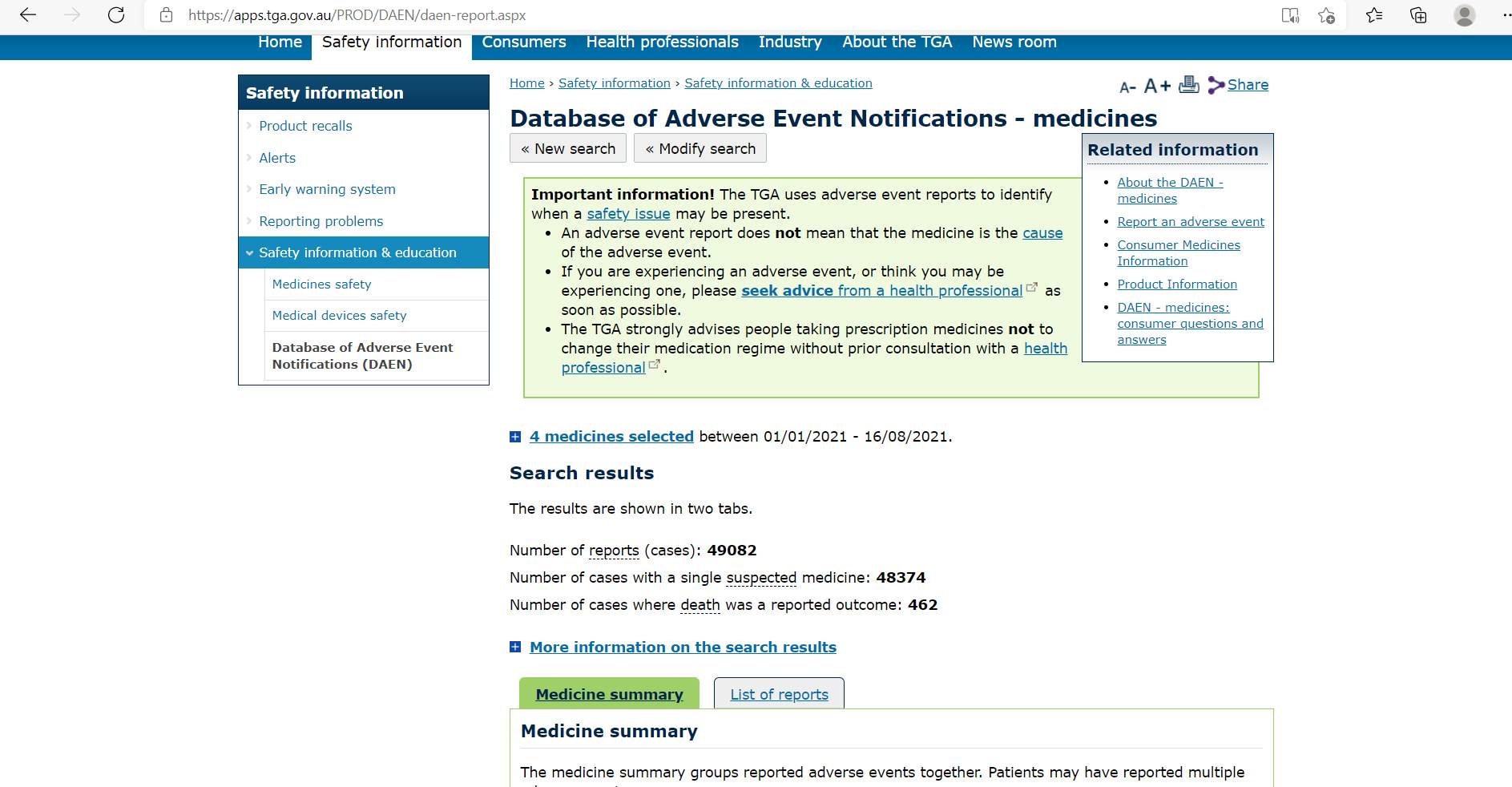1512x787 pixels.
Task: Open the browser profile avatar
Action: coord(1464,15)
